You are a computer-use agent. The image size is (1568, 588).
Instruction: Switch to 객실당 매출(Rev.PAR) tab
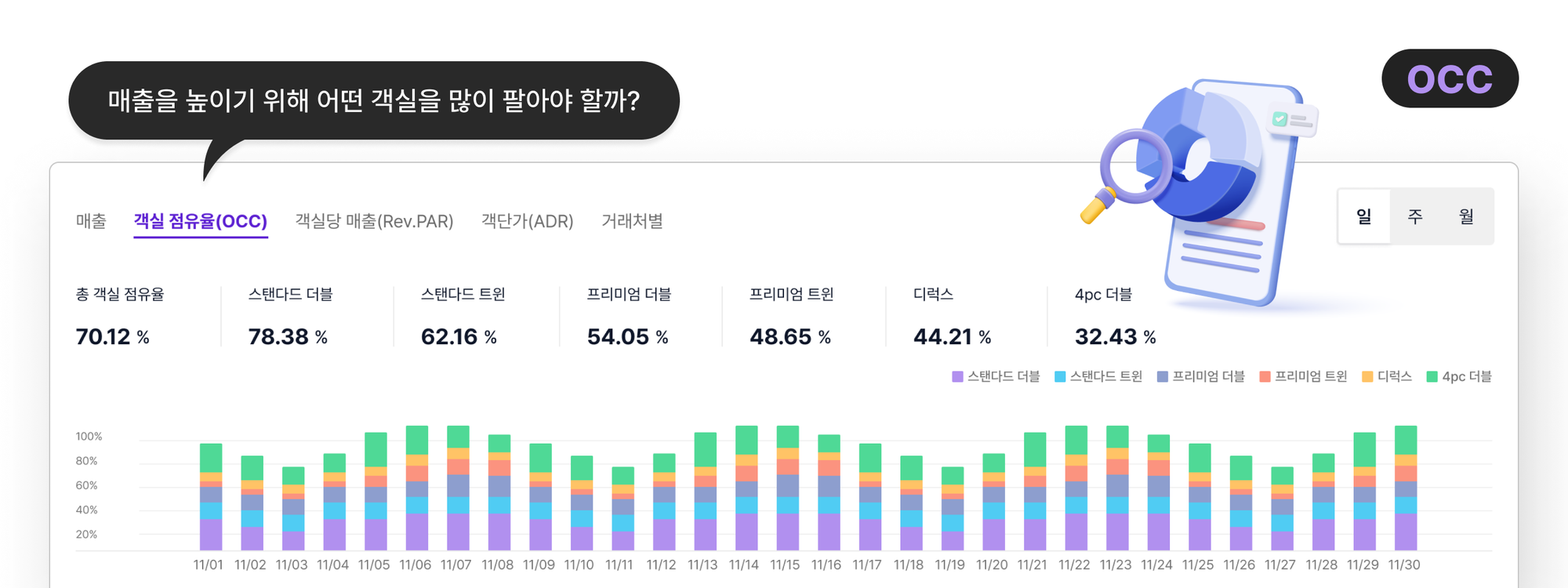click(374, 221)
